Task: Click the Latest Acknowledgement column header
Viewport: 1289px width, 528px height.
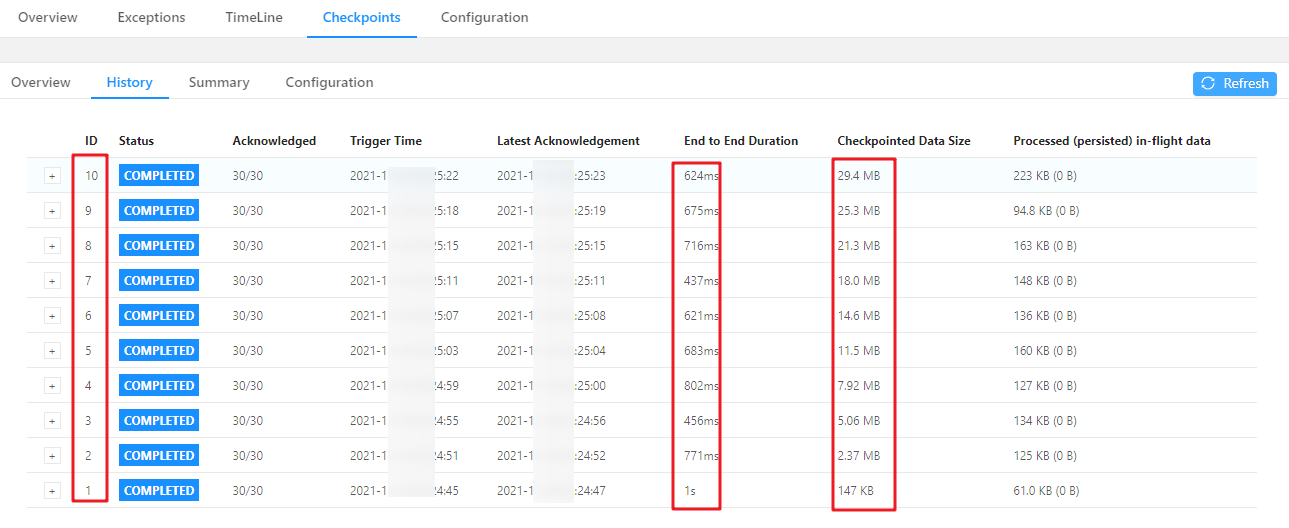Action: tap(568, 141)
